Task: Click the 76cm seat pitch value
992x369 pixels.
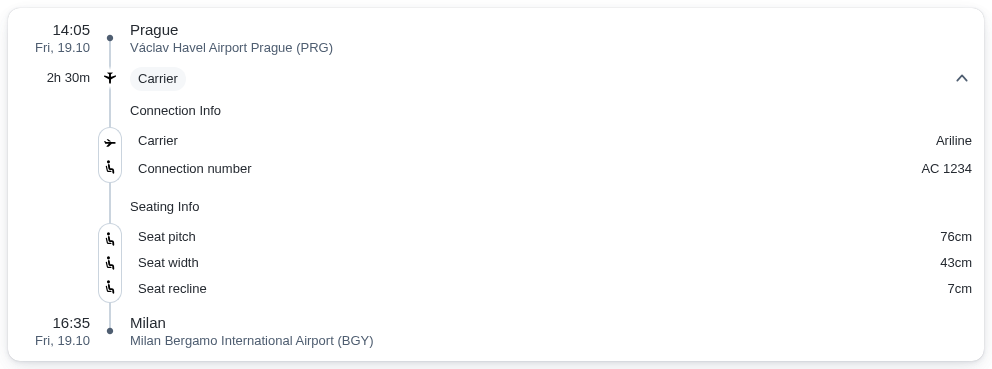Action: pyautogui.click(x=956, y=237)
